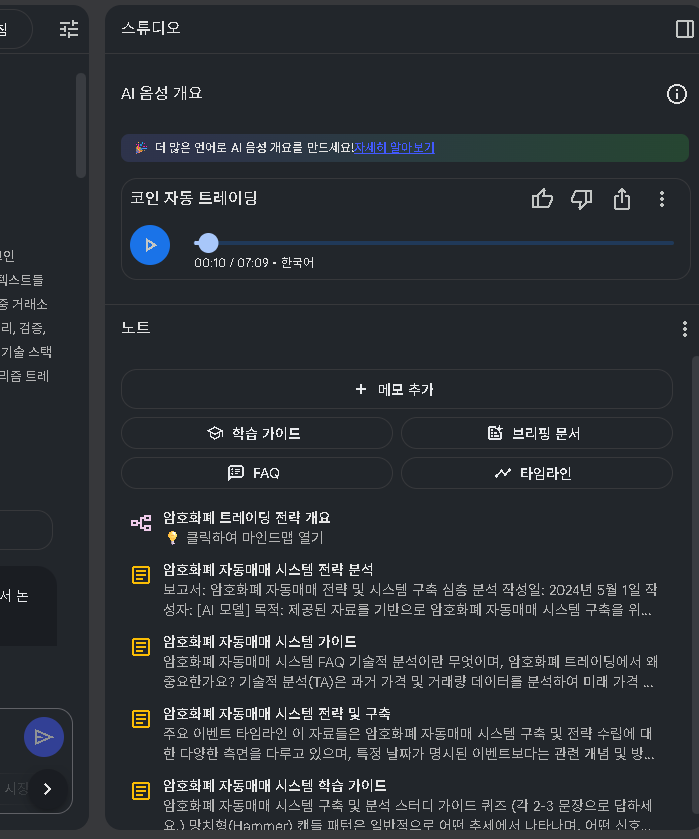Share the audio overview
This screenshot has height=839, width=699.
tap(621, 199)
